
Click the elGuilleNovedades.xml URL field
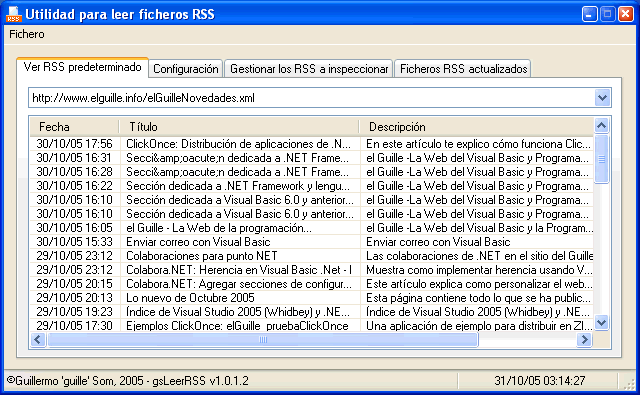(312, 98)
